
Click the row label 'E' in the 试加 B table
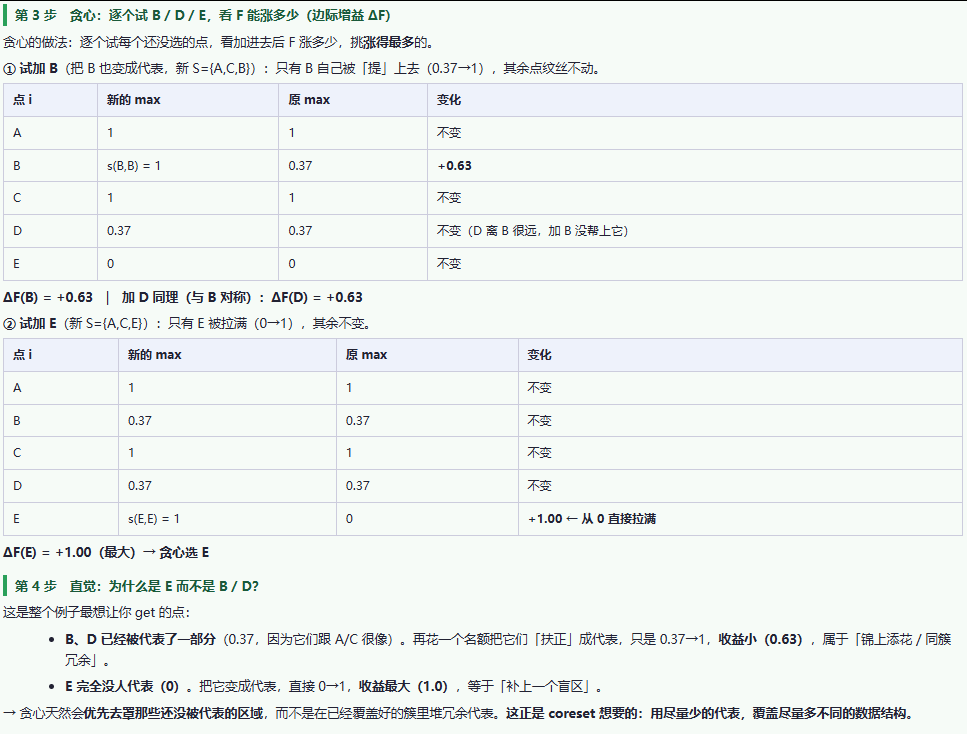point(16,263)
